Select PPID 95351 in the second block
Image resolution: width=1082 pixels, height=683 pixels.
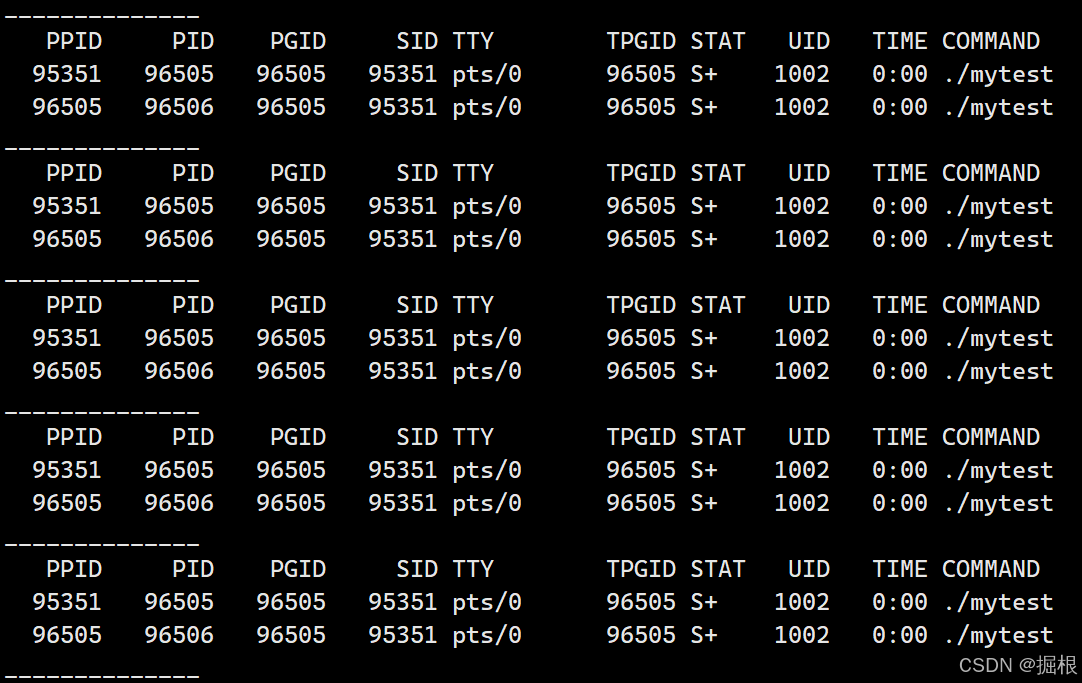(x=67, y=206)
